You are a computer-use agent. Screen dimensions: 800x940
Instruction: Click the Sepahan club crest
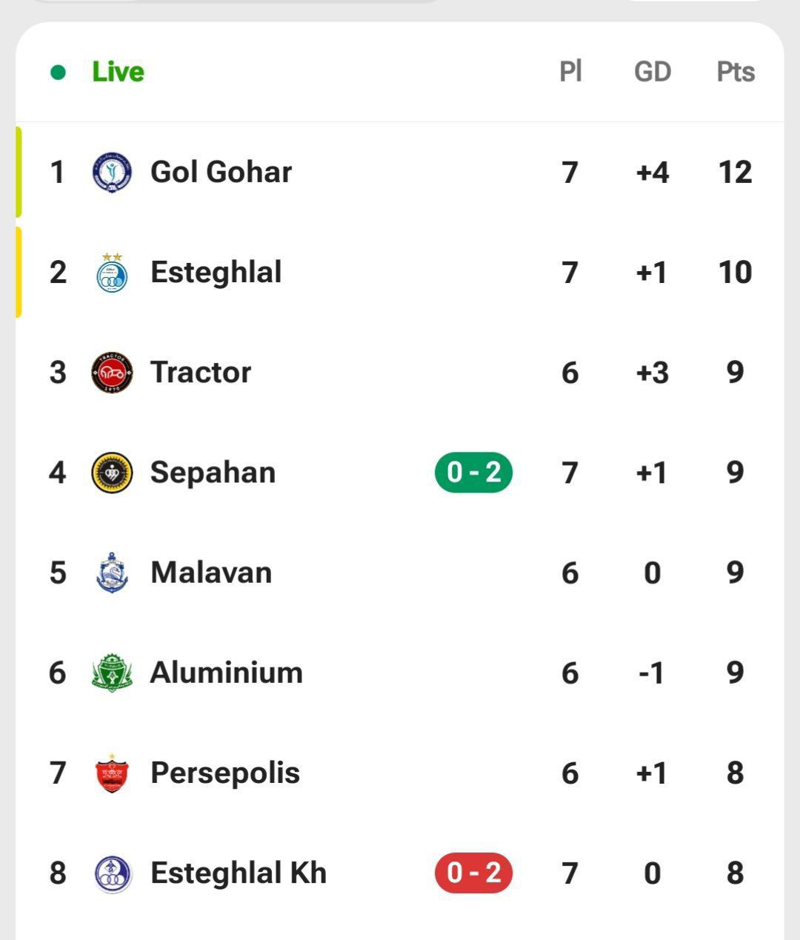[x=112, y=472]
